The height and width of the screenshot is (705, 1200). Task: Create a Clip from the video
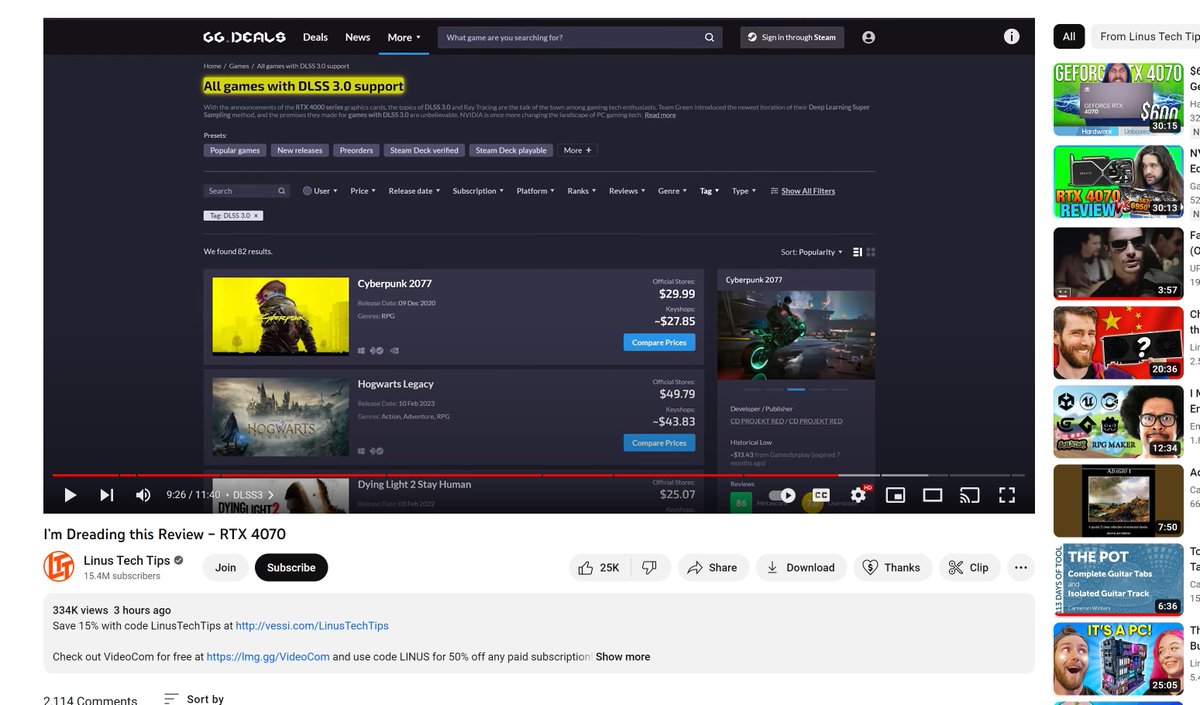coord(968,567)
